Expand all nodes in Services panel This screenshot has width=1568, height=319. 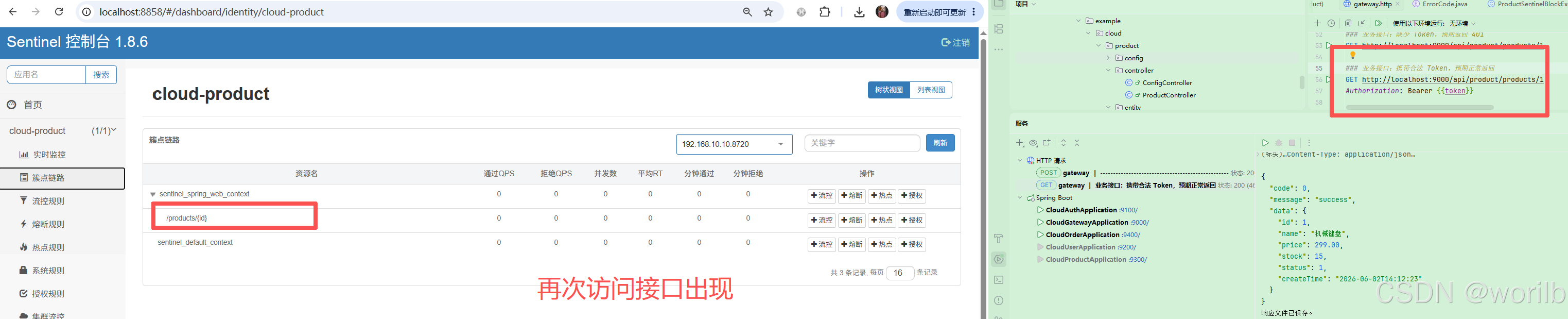[1064, 143]
